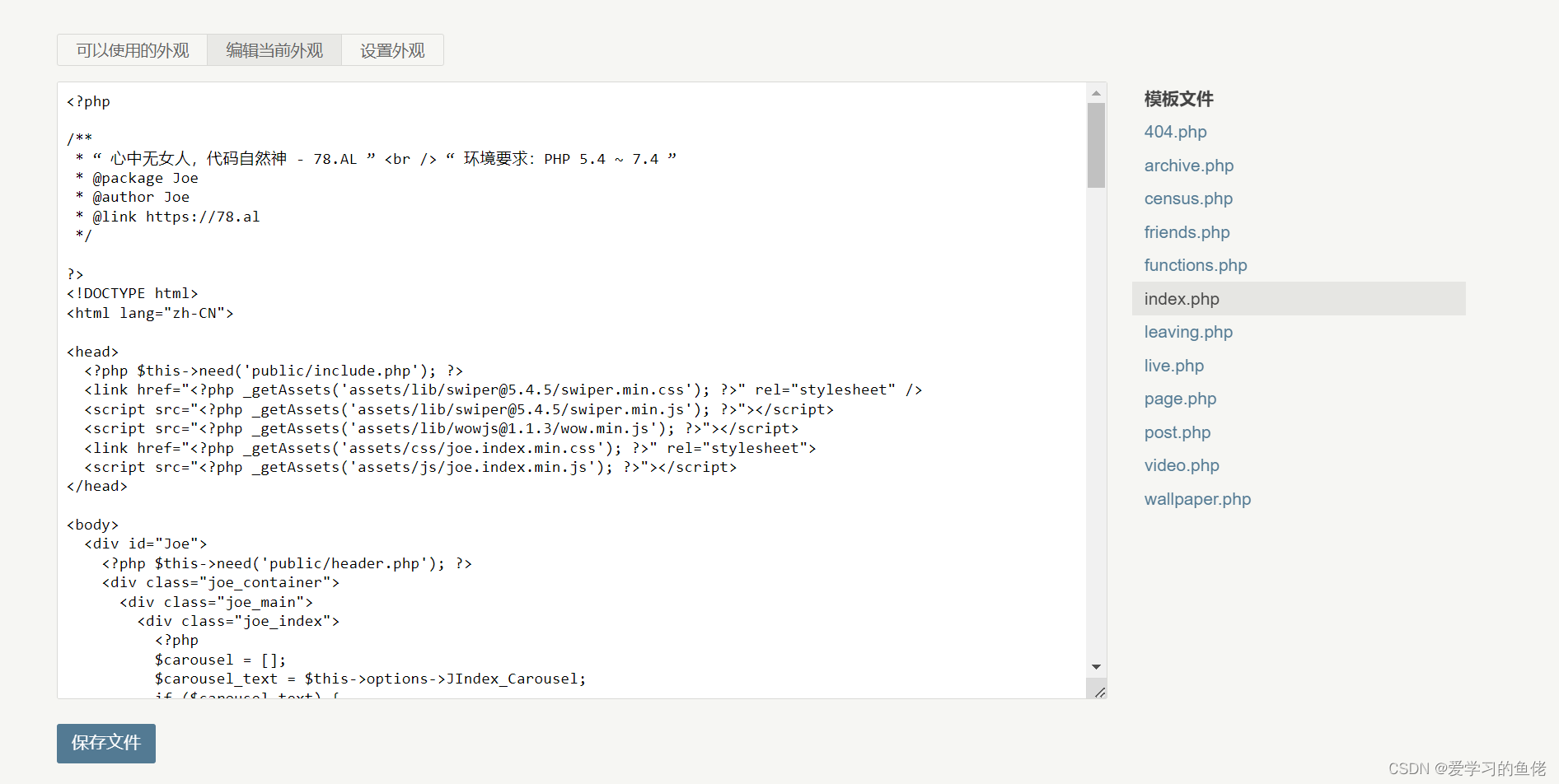
Task: Click the joe.index.min.js script line
Action: pos(410,467)
